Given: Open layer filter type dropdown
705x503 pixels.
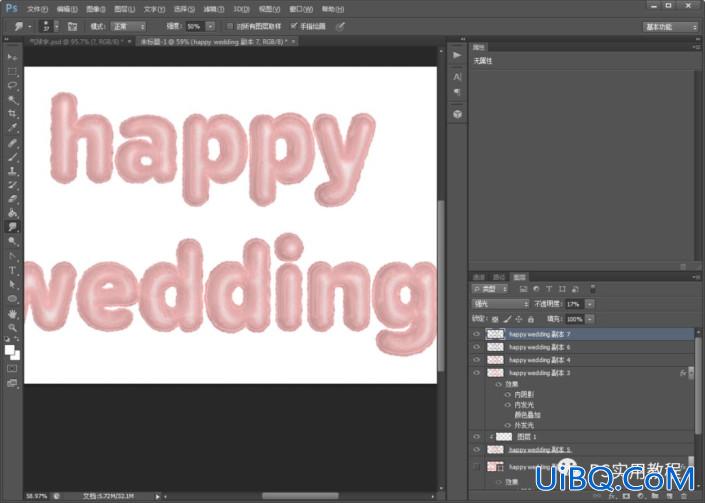Looking at the screenshot, I should [490, 289].
